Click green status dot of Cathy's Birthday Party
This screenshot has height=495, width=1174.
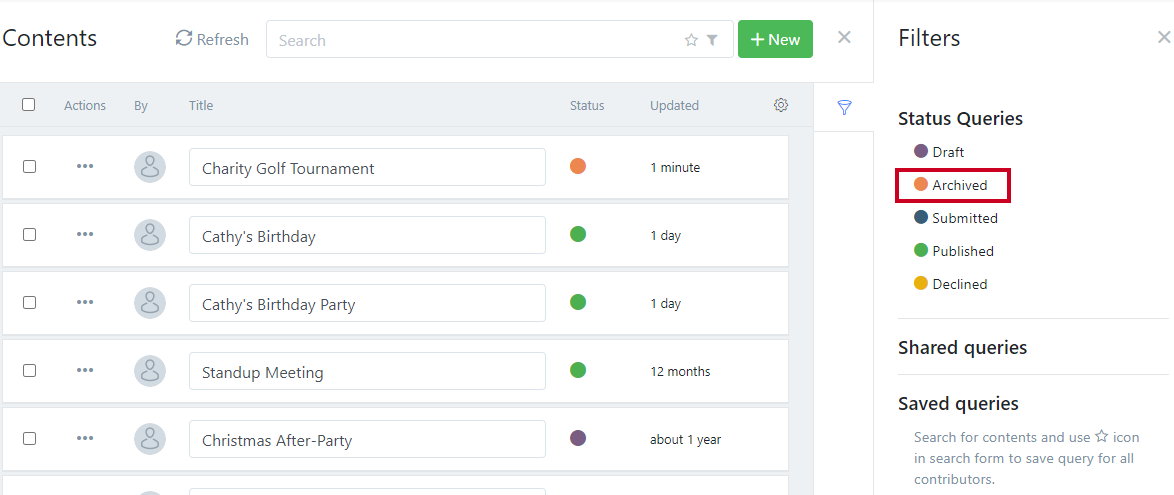[577, 302]
